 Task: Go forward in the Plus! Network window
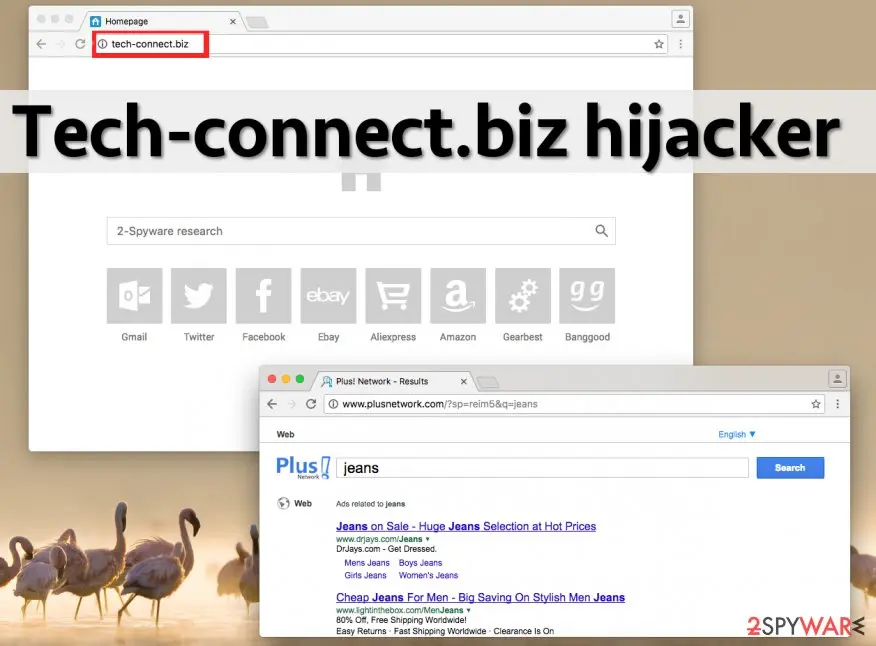[x=291, y=404]
